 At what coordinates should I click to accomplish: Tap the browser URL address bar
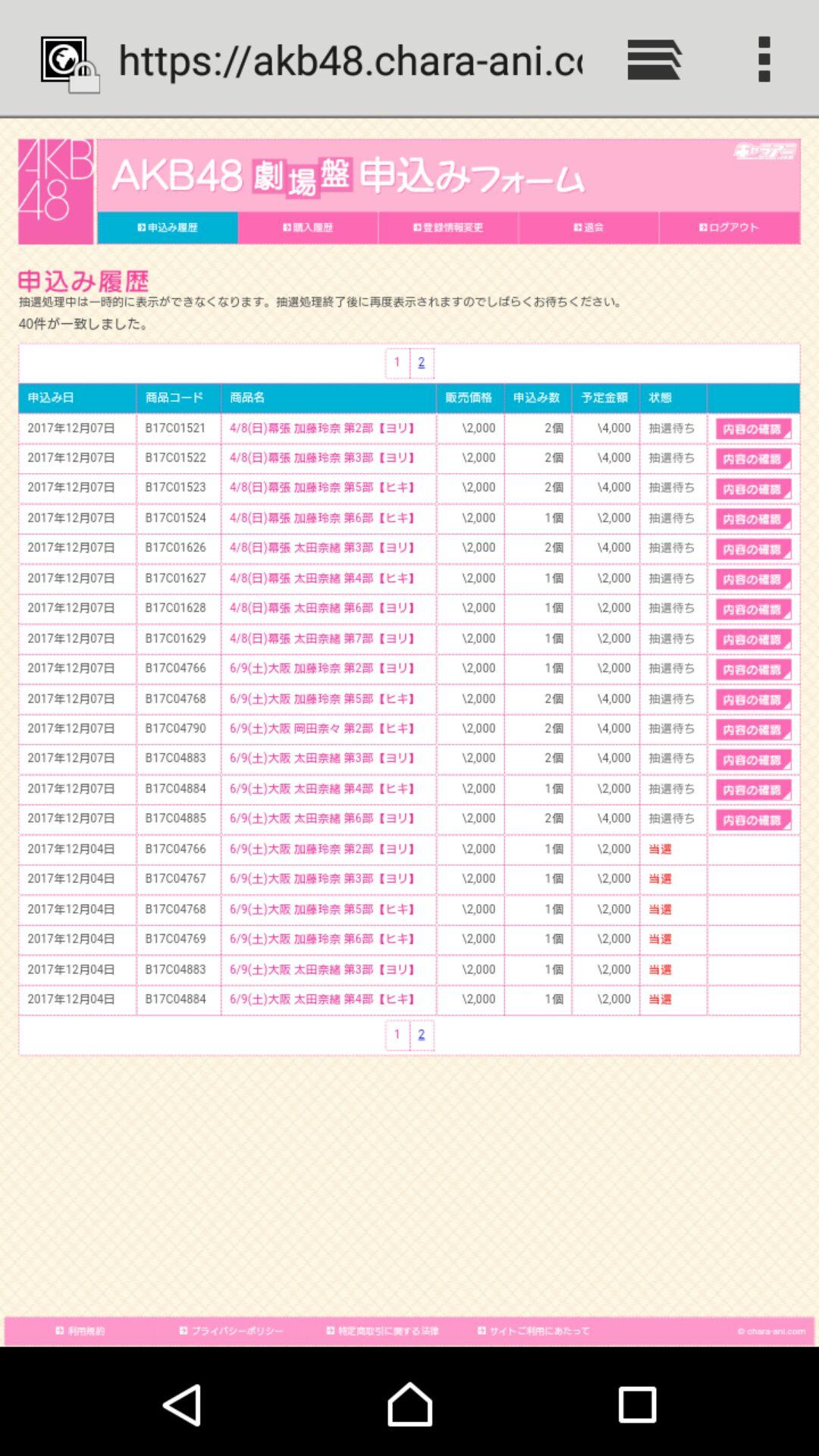point(350,61)
